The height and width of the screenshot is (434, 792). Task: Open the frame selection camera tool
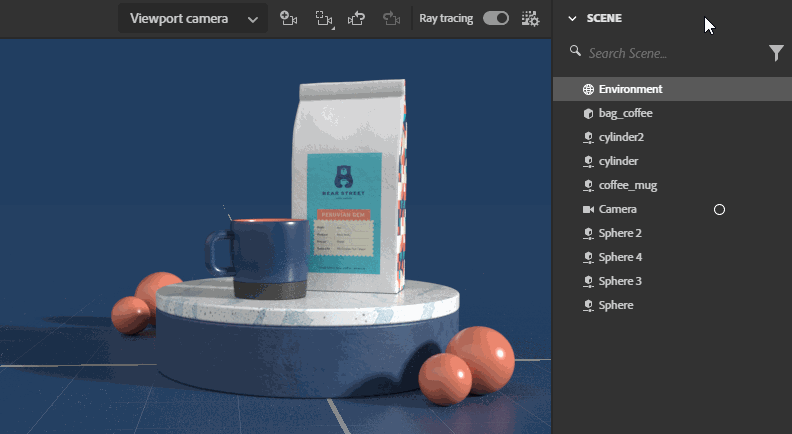[323, 18]
